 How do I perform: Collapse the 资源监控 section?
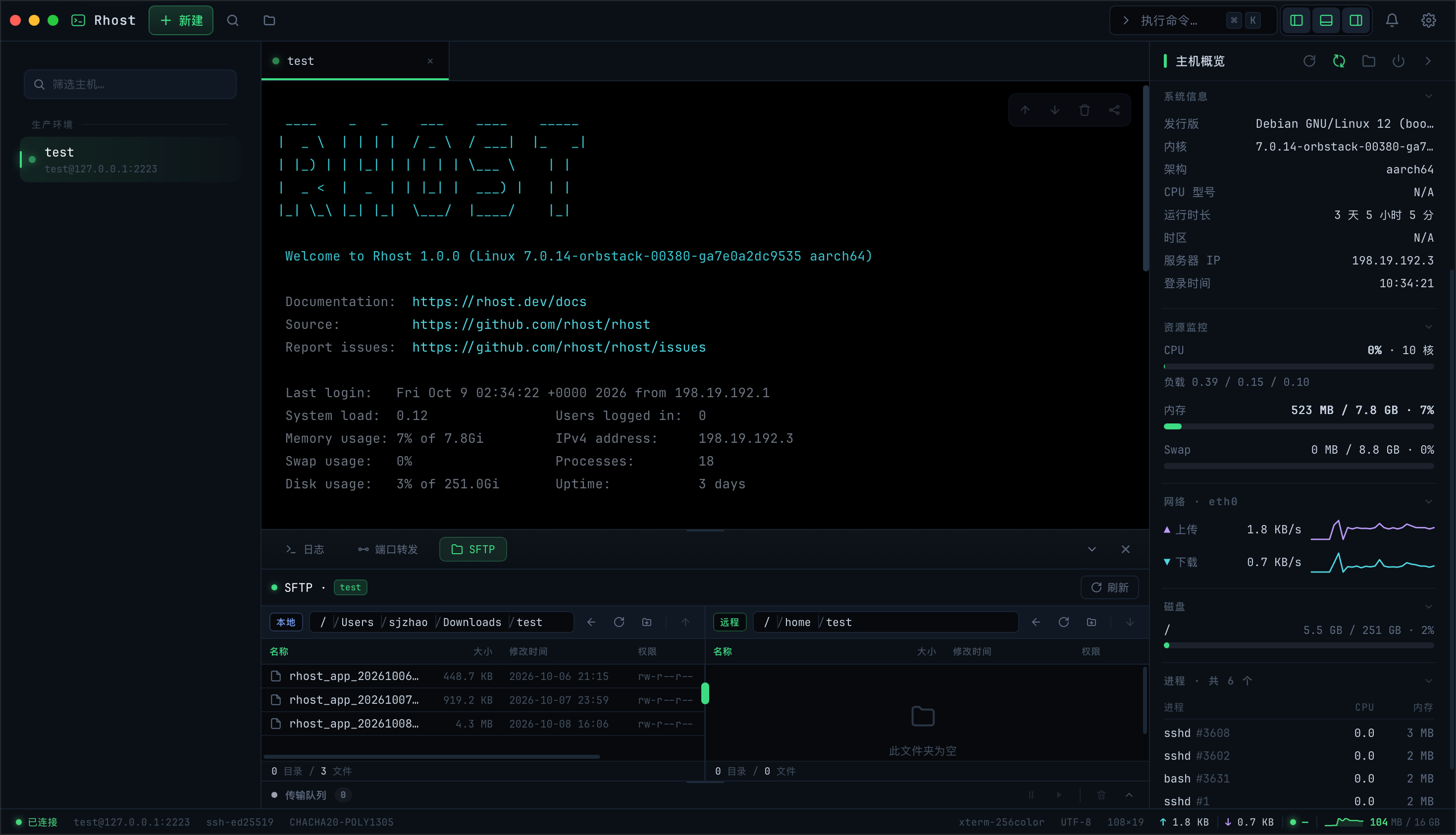coord(1428,327)
